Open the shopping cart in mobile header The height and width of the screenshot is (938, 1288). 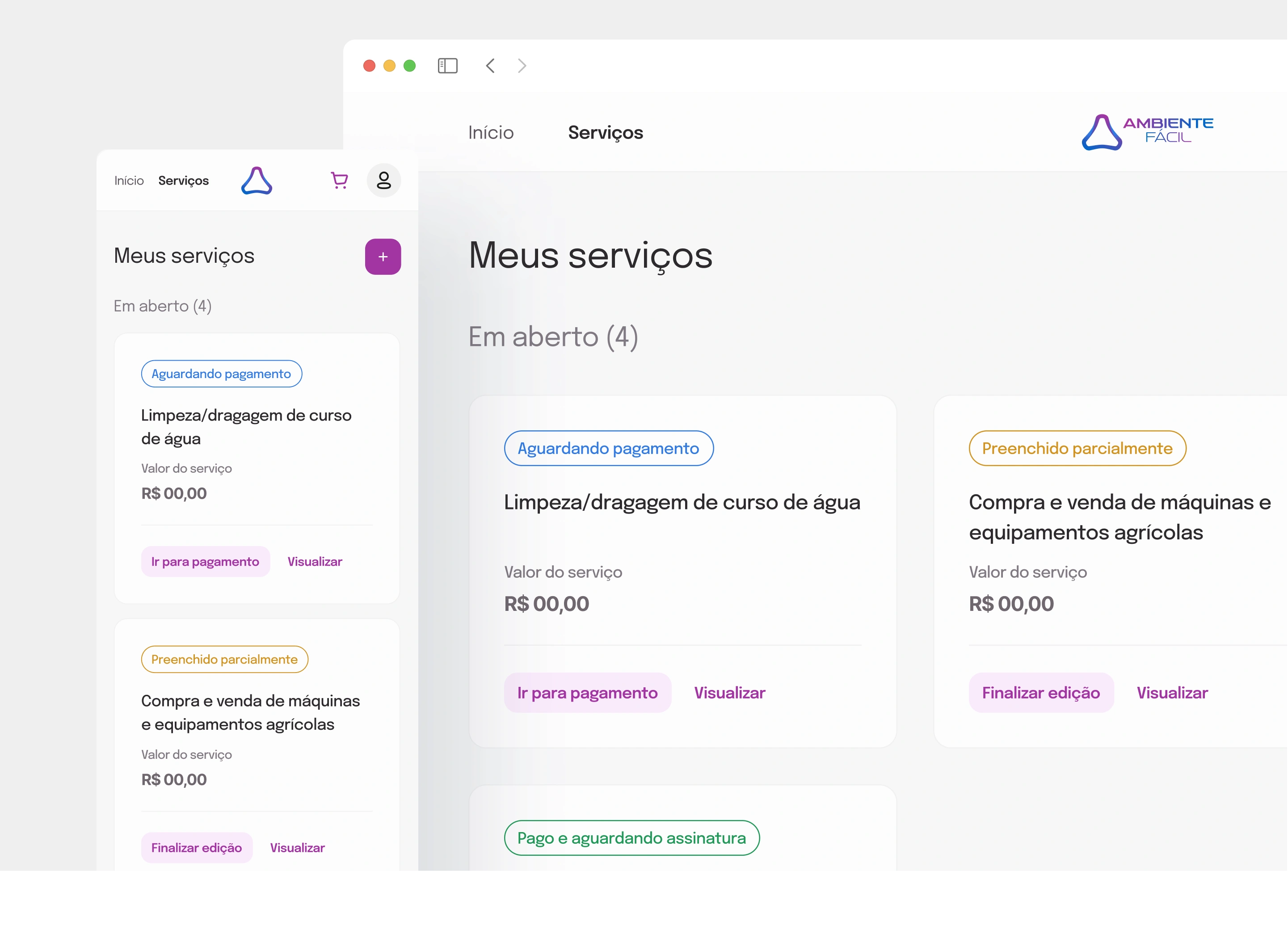pos(340,181)
